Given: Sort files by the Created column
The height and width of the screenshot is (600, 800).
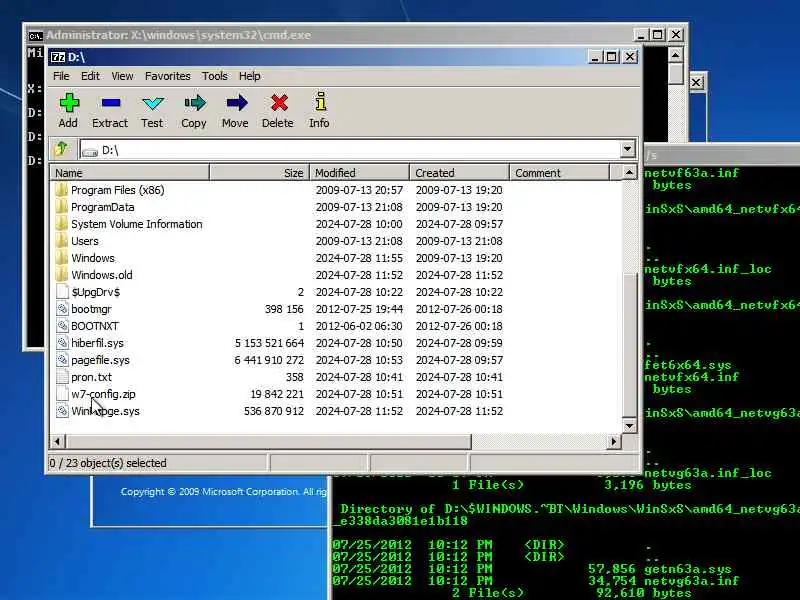Looking at the screenshot, I should (459, 172).
